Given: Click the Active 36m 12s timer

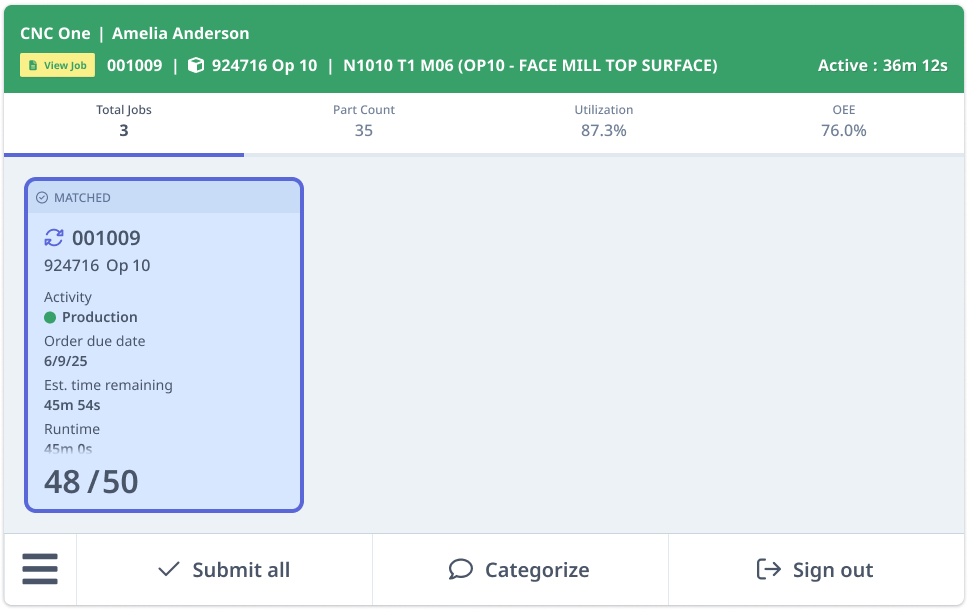Looking at the screenshot, I should 882,66.
